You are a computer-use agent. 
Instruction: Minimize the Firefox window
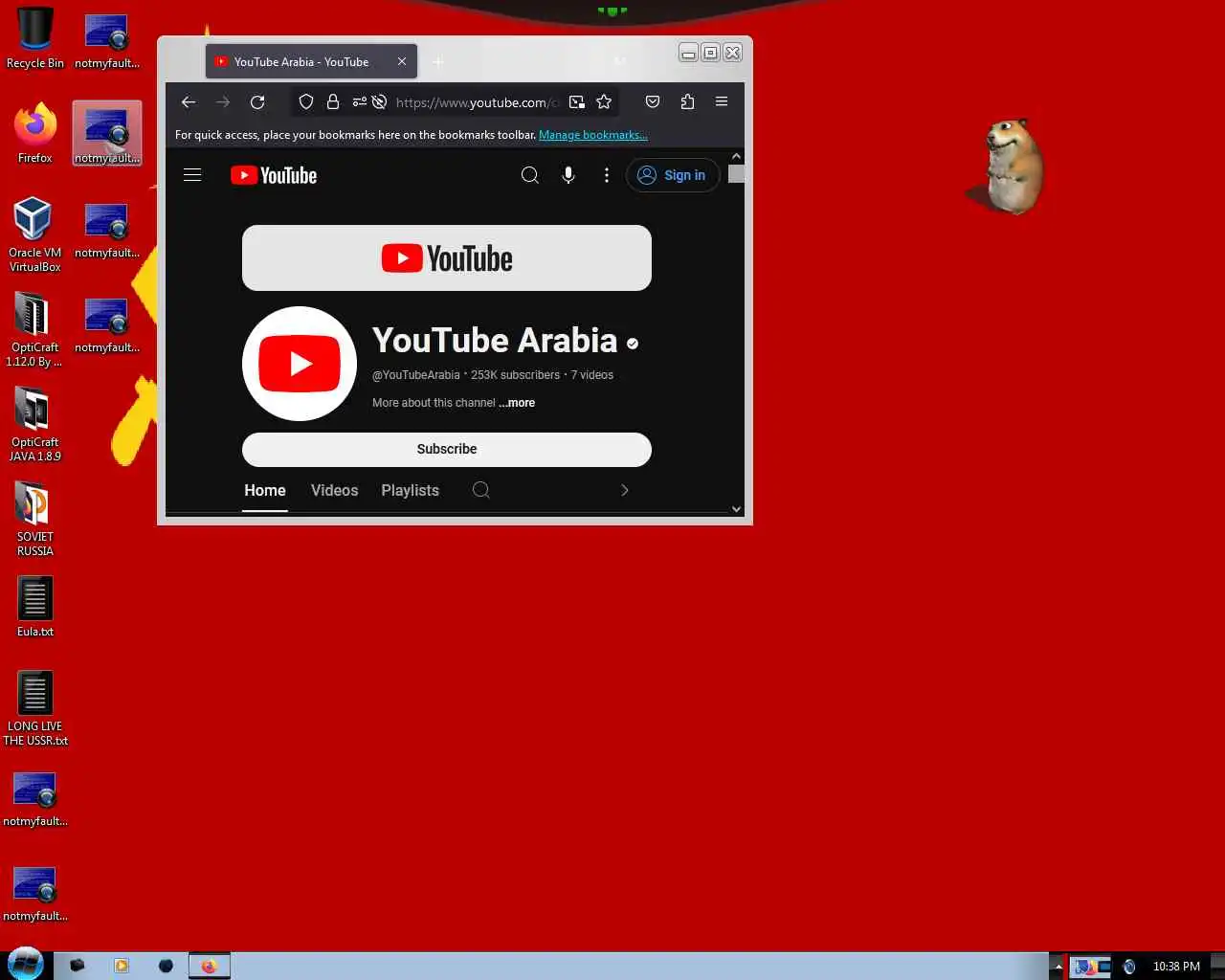pos(688,53)
